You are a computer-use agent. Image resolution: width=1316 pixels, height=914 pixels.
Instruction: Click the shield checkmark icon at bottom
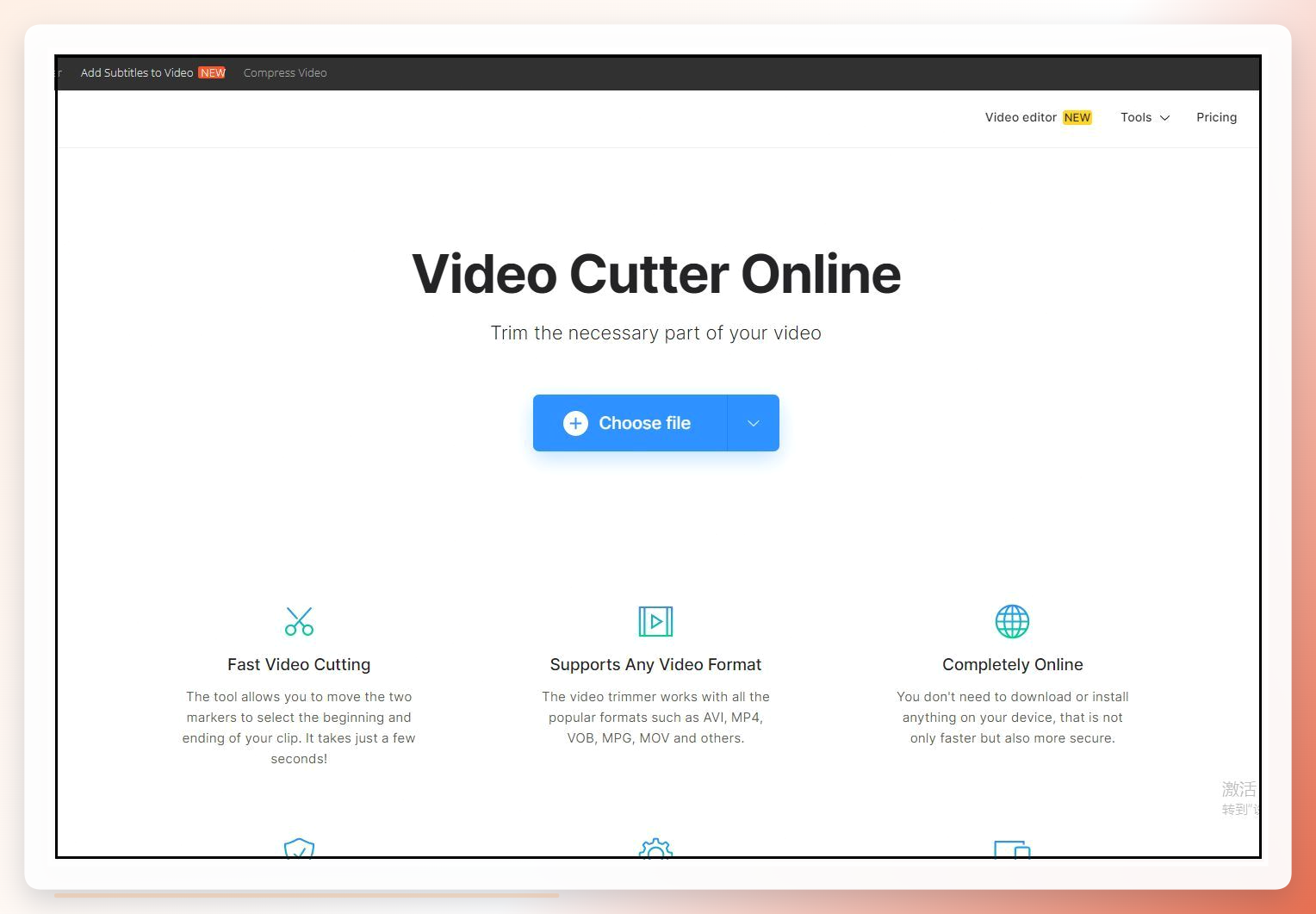299,848
